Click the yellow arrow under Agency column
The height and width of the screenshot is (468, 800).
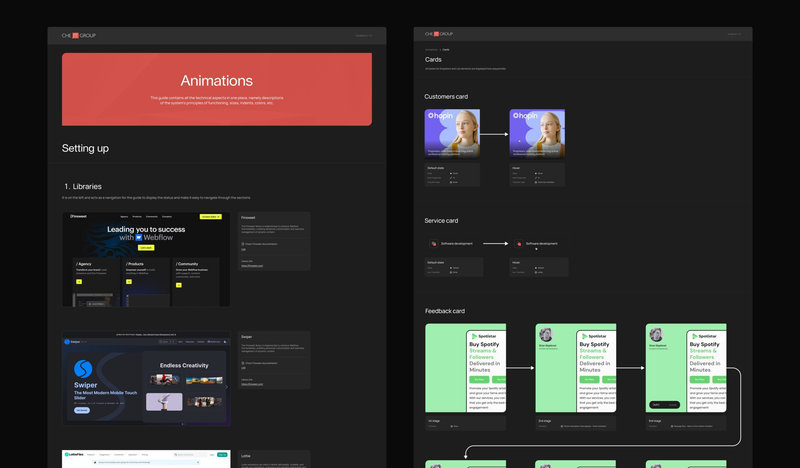(x=79, y=282)
